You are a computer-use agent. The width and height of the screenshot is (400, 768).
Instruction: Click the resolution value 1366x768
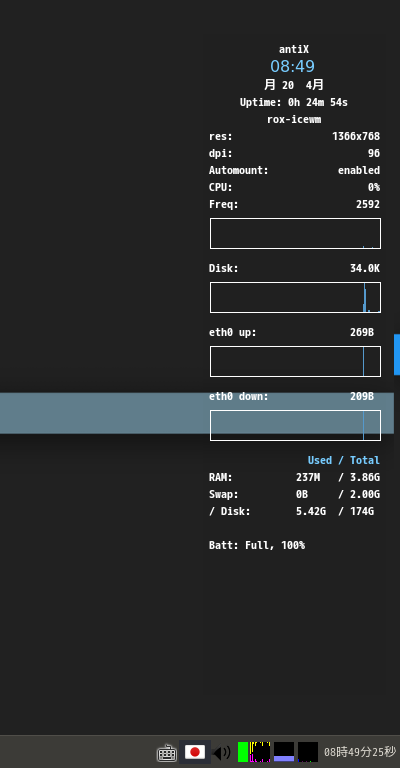(x=356, y=136)
